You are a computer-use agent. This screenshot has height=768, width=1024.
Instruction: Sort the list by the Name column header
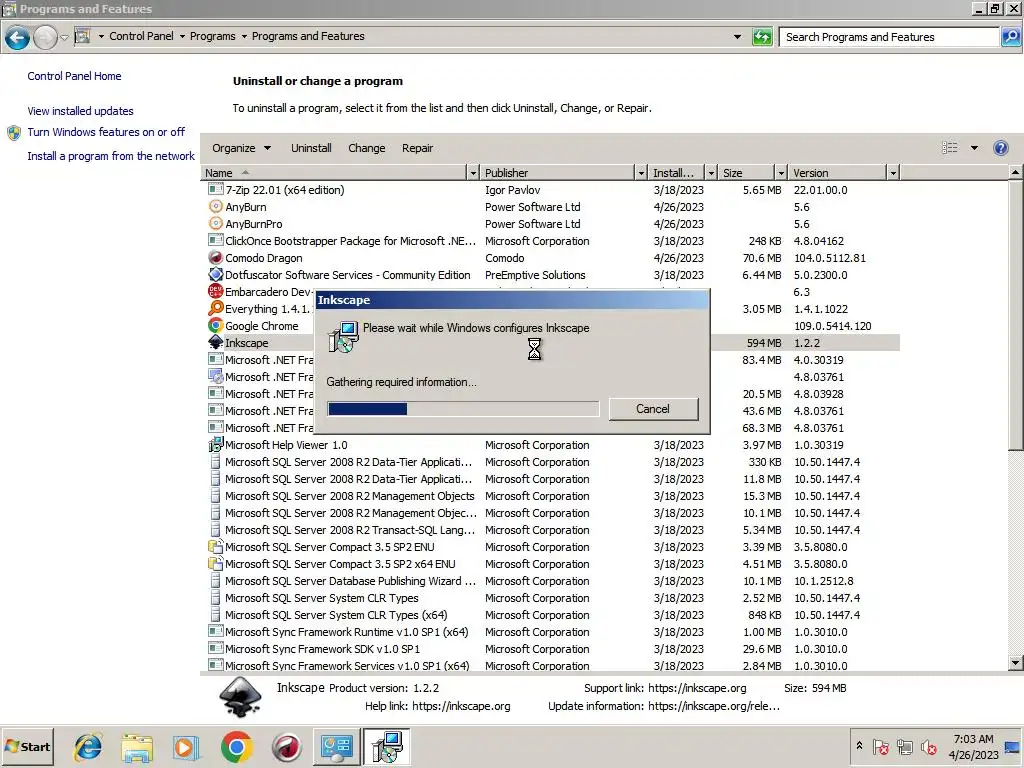click(x=334, y=172)
